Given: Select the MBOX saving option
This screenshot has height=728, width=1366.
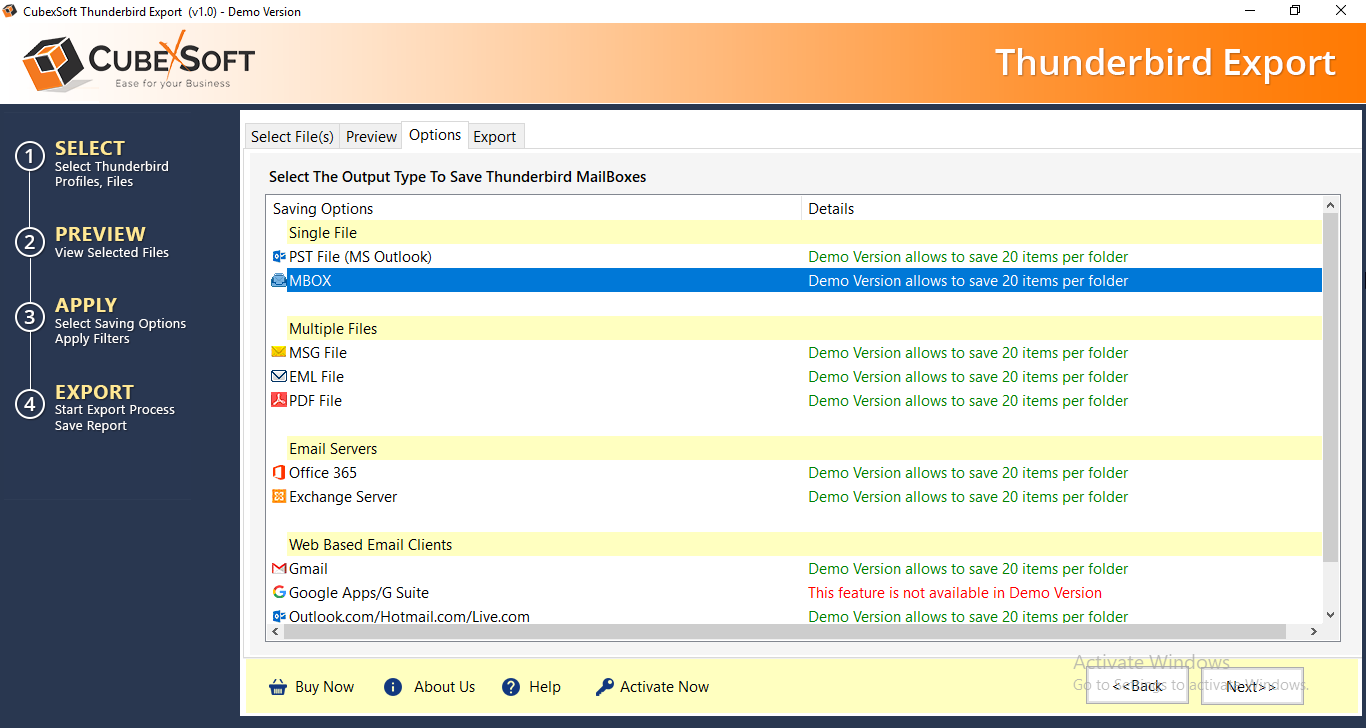Looking at the screenshot, I should click(310, 281).
